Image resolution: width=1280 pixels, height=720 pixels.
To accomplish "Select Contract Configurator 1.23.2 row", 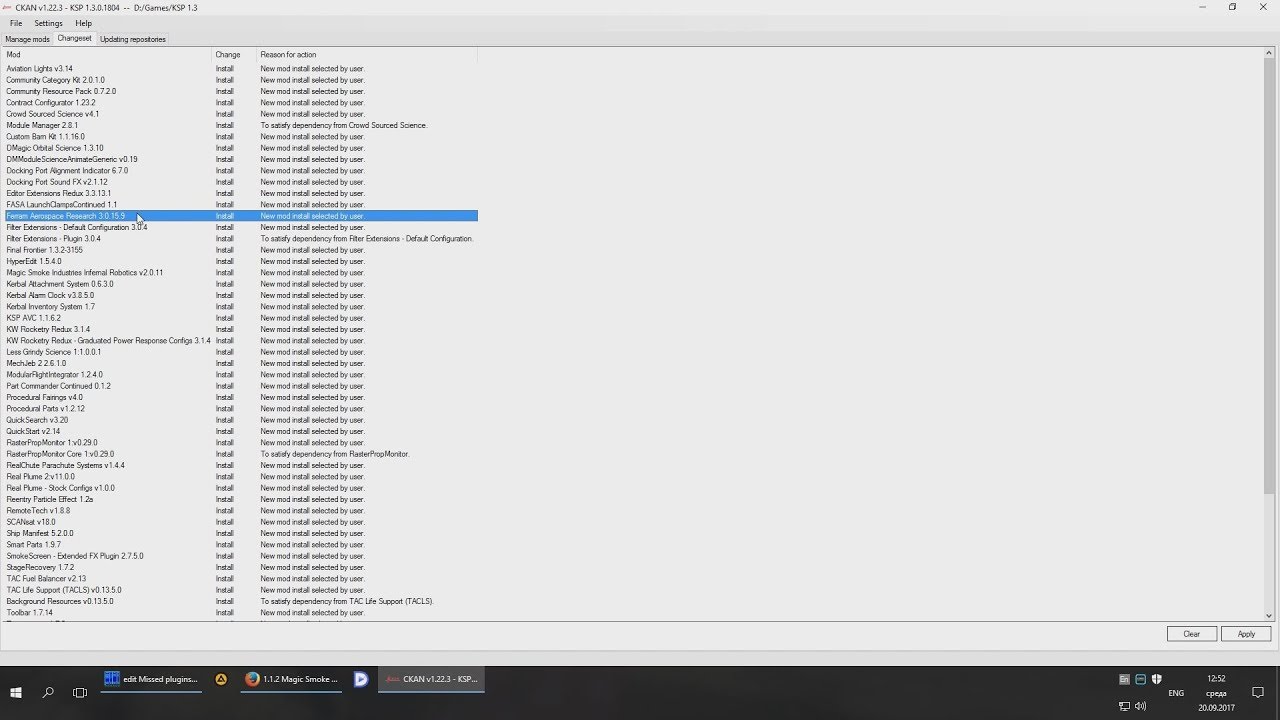I will 240,103.
